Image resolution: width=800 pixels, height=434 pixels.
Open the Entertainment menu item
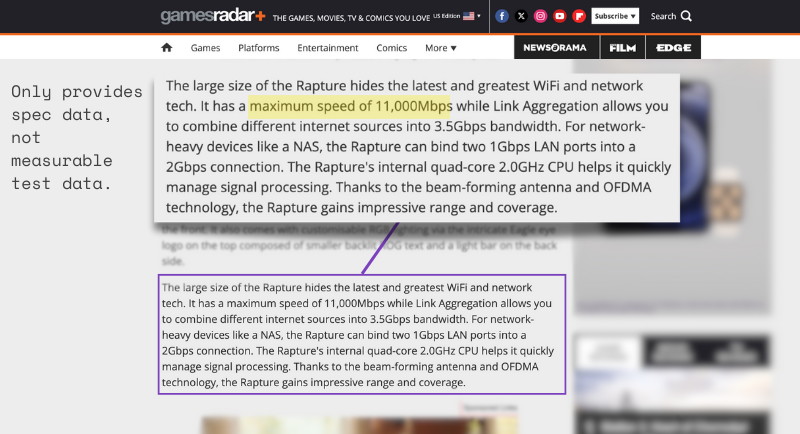click(328, 47)
